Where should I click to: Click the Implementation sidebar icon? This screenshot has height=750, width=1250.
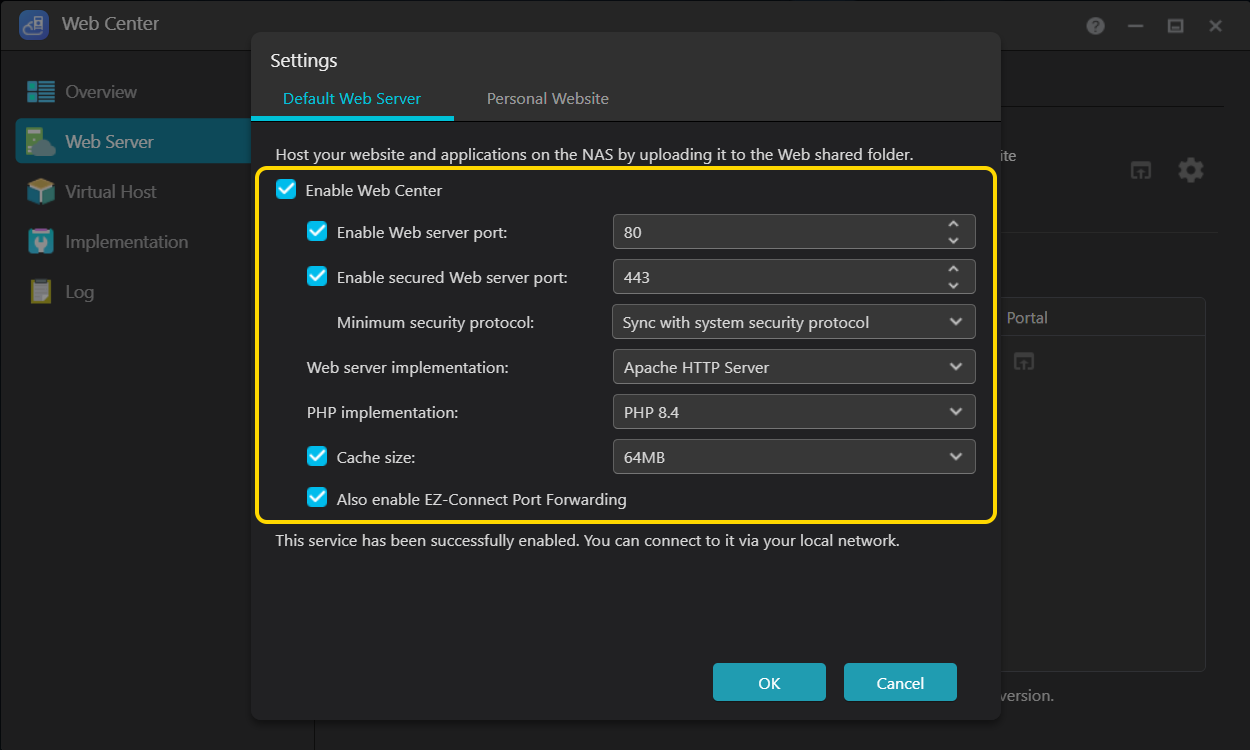point(41,242)
